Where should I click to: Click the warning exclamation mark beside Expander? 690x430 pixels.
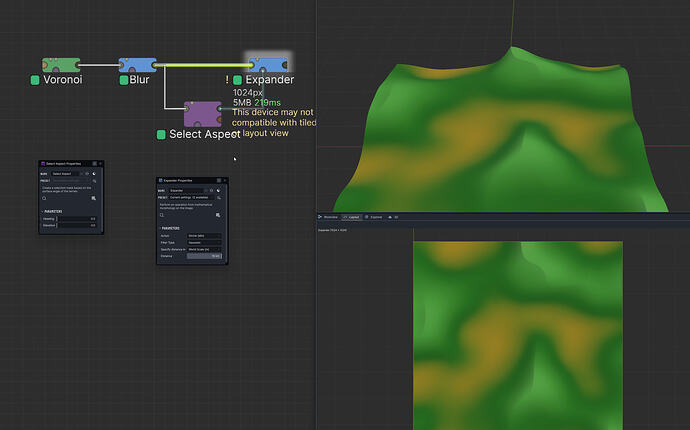[227, 80]
